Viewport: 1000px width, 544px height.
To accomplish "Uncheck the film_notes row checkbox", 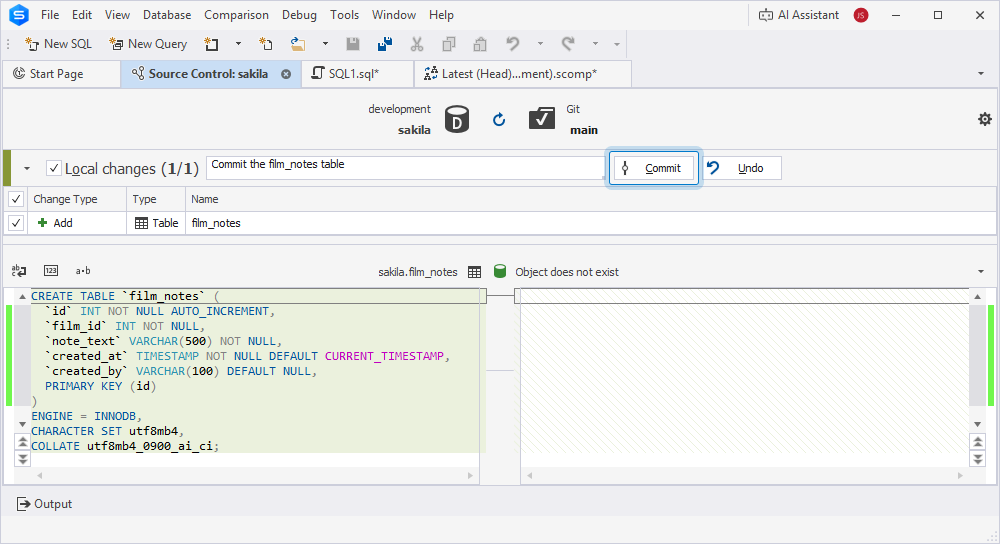I will 16,223.
